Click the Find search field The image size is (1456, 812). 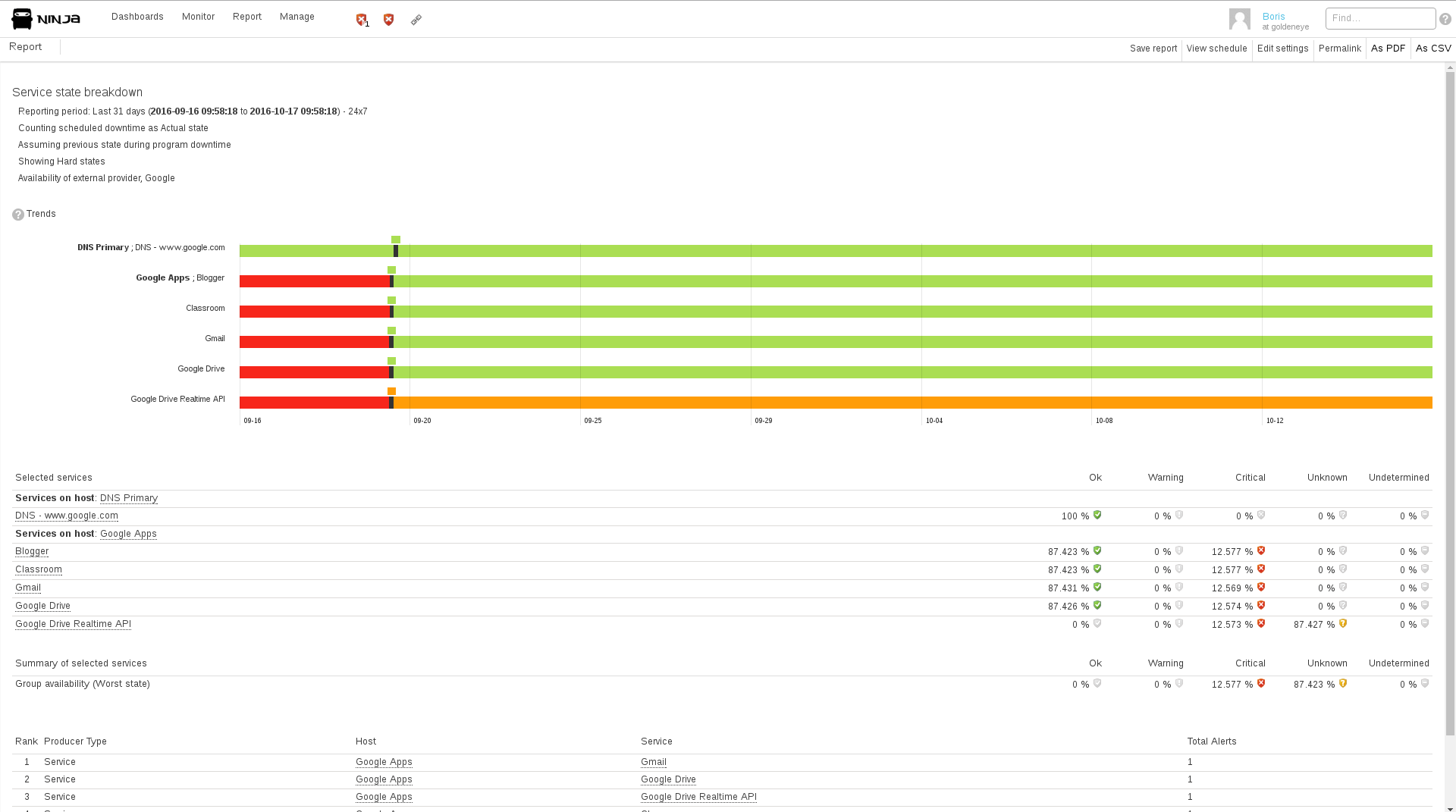click(x=1380, y=18)
